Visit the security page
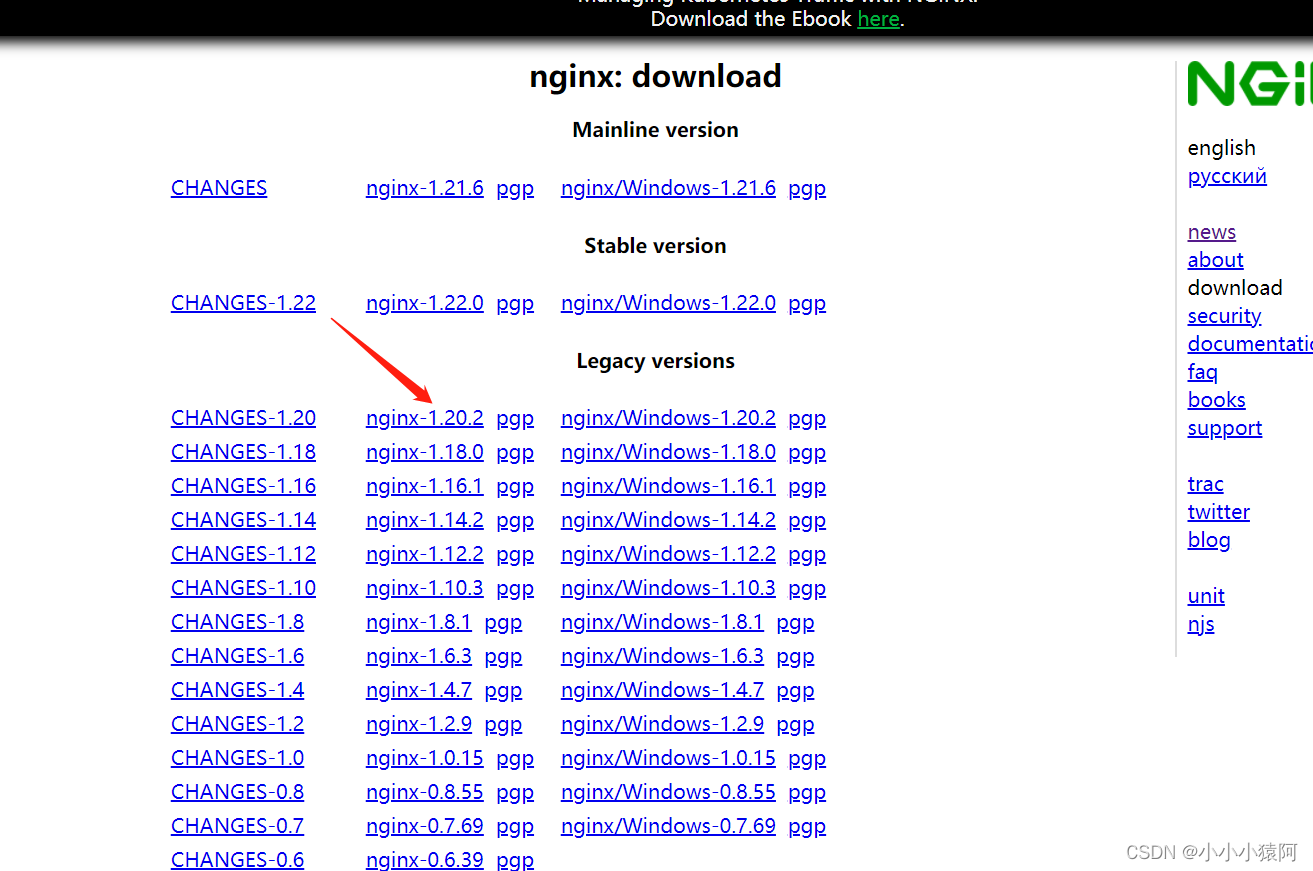 [1224, 315]
